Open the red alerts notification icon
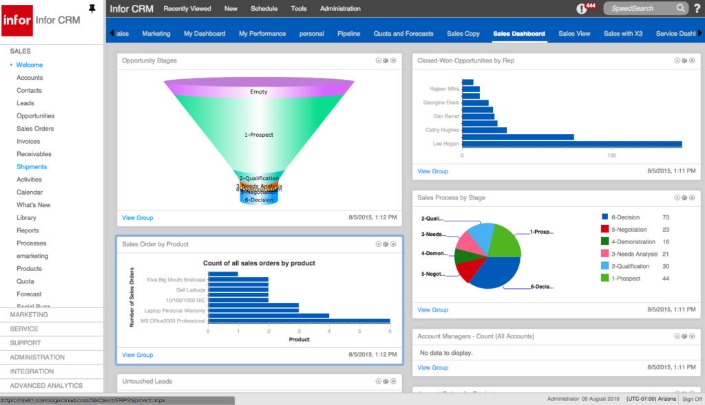Viewport: 705px width, 405px height. (583, 8)
